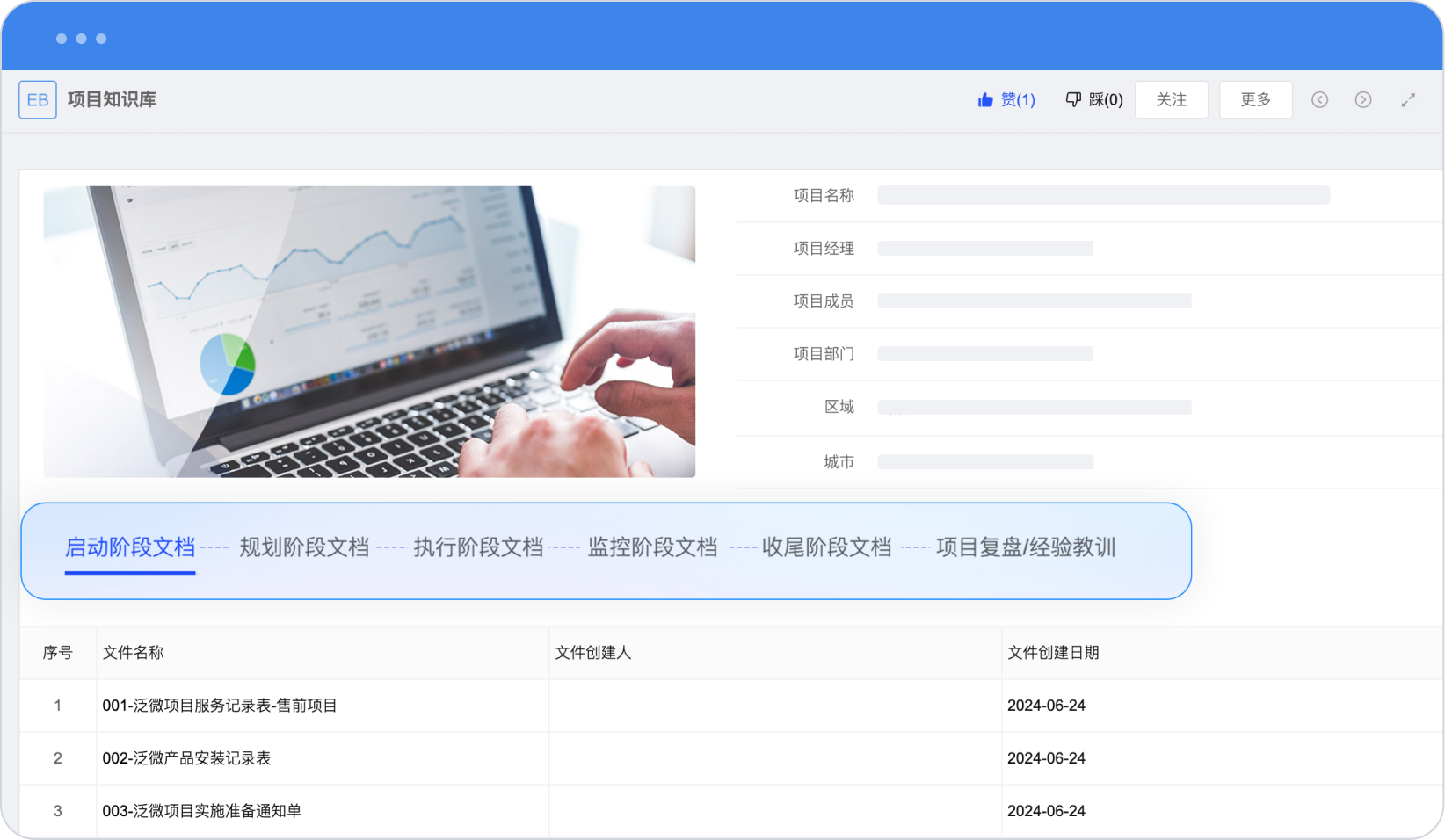1445x840 pixels.
Task: Select the 收尾阶段文档 tab
Action: tap(826, 547)
